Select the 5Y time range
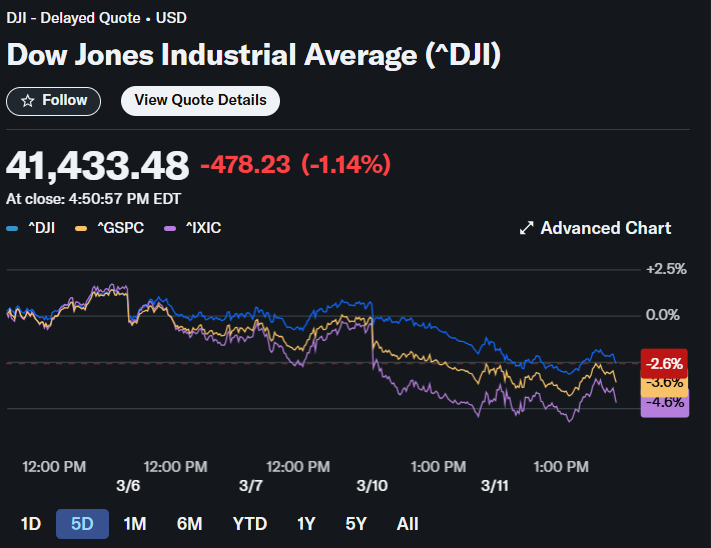 pyautogui.click(x=357, y=523)
